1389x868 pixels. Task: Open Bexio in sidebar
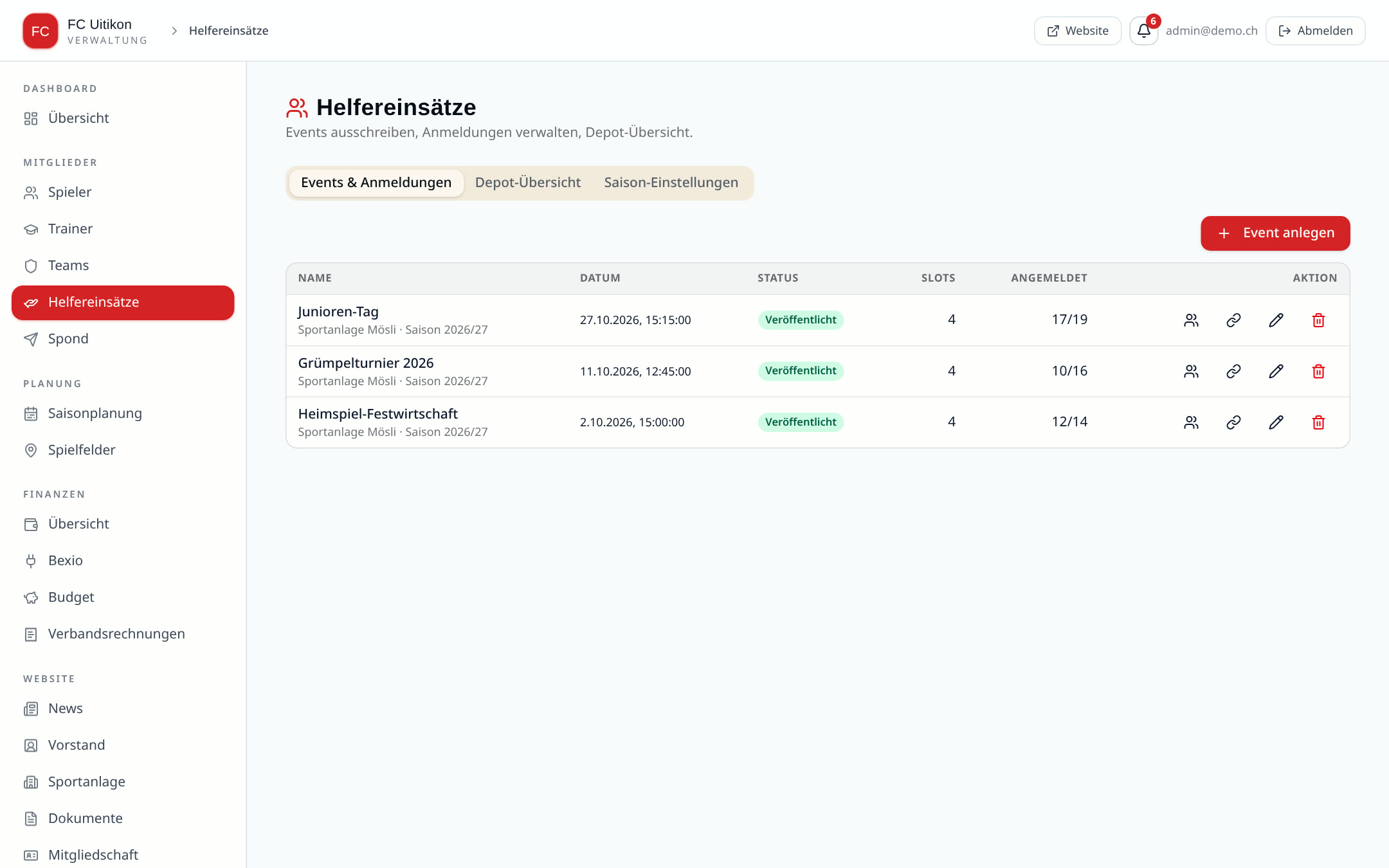click(123, 561)
